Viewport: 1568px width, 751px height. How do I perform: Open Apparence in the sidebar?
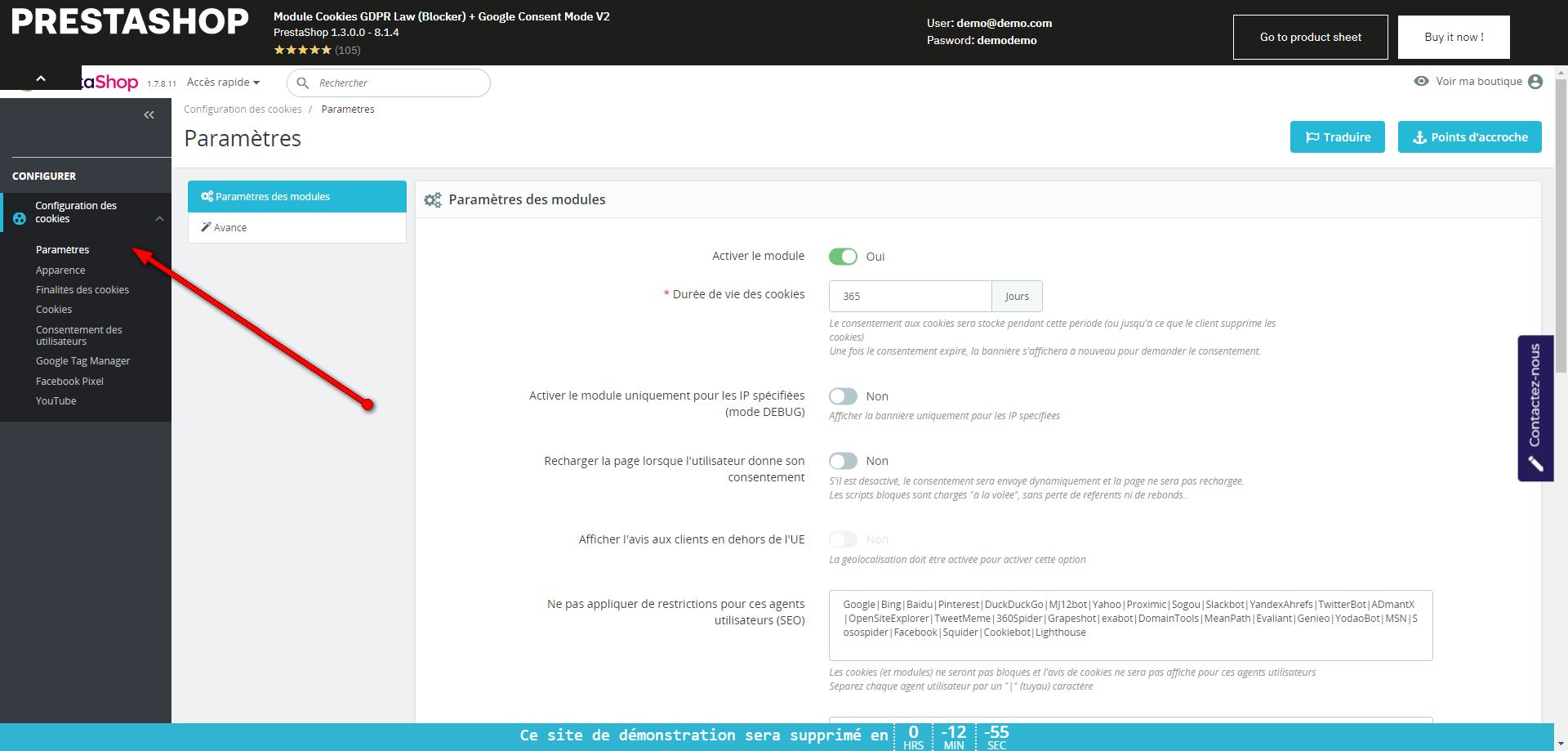60,270
